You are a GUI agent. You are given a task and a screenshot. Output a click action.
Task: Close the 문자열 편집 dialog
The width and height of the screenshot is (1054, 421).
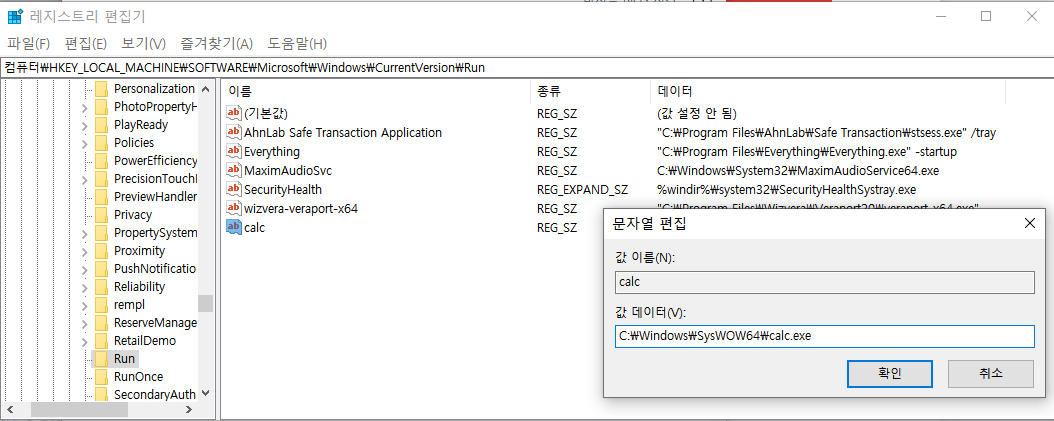pos(1029,223)
